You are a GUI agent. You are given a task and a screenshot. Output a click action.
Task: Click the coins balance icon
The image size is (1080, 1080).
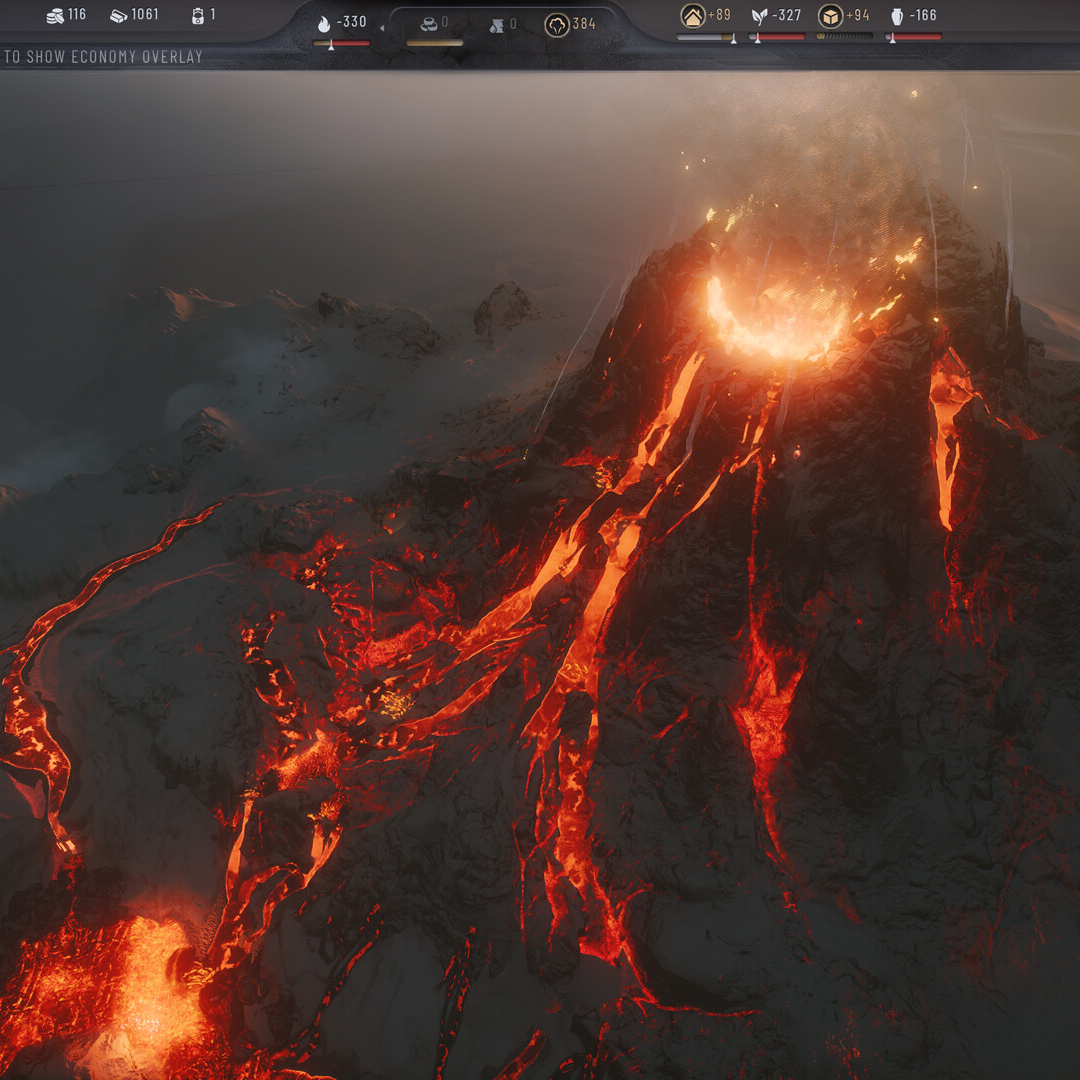tap(54, 15)
